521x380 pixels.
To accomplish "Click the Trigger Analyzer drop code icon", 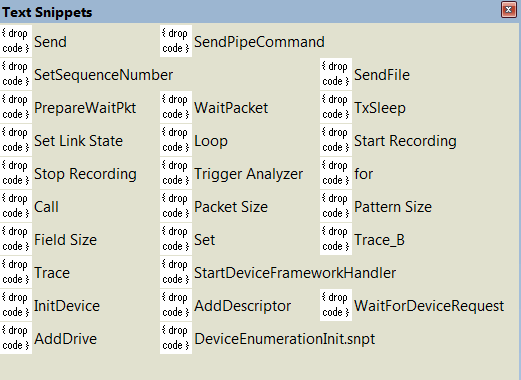I will [176, 173].
